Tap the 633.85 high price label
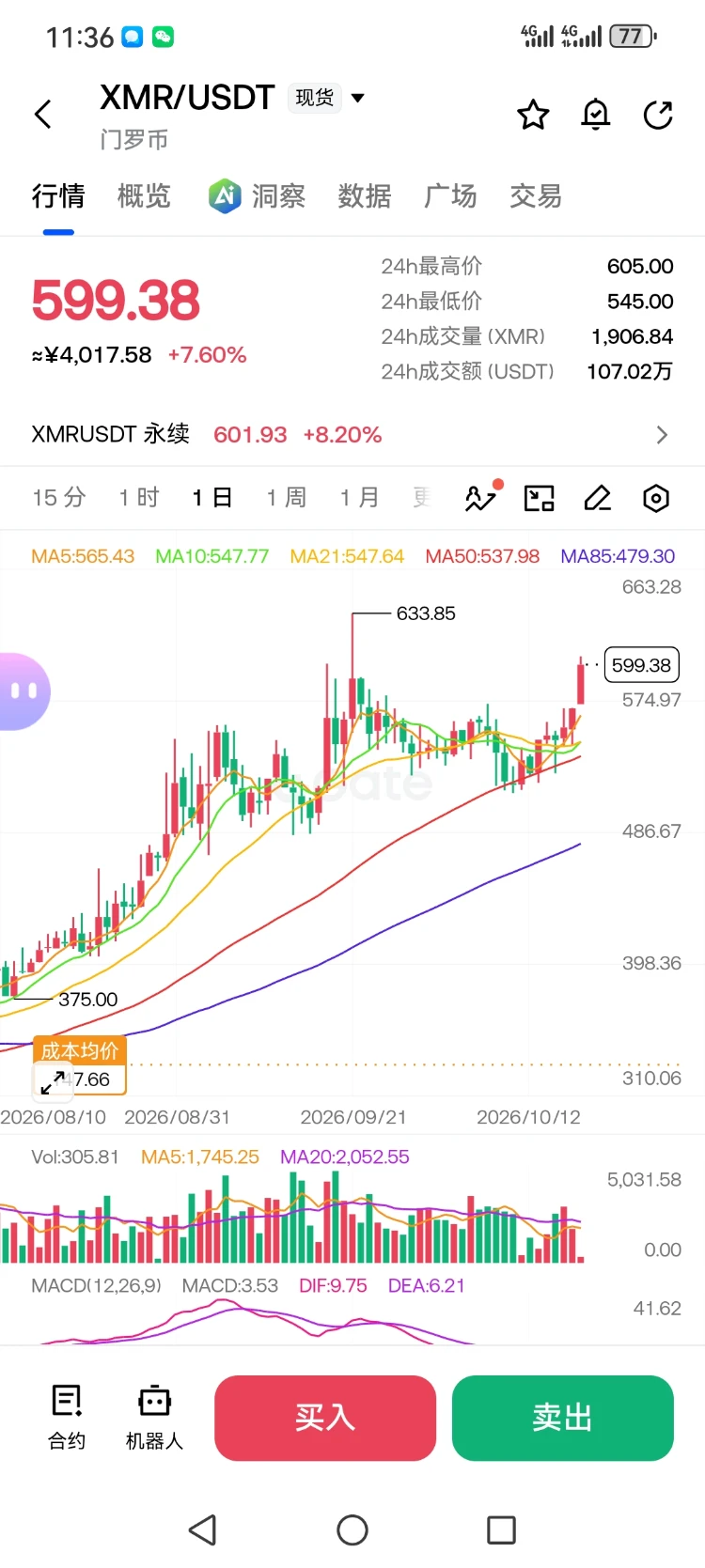This screenshot has width=705, height=1568. click(426, 613)
